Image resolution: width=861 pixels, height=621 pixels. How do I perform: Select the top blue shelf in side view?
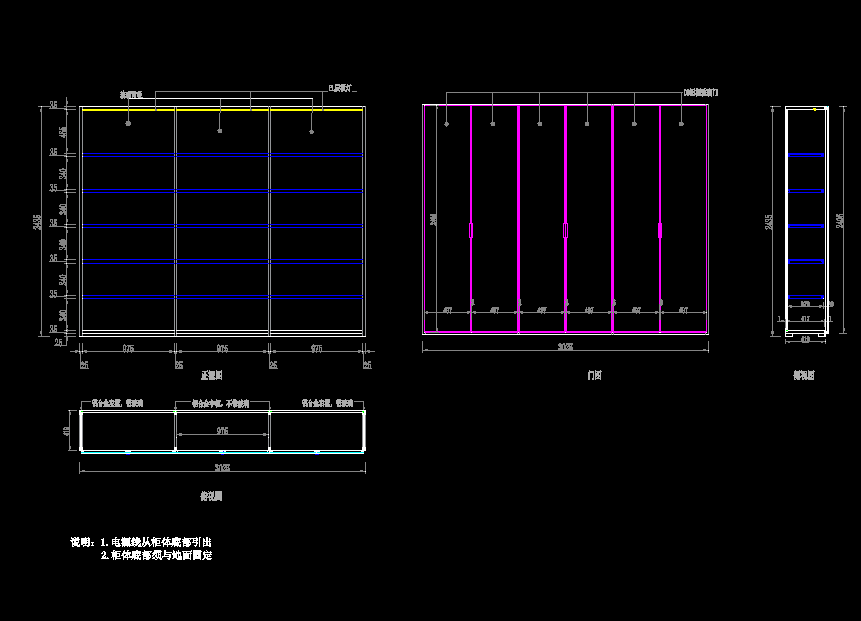805,155
